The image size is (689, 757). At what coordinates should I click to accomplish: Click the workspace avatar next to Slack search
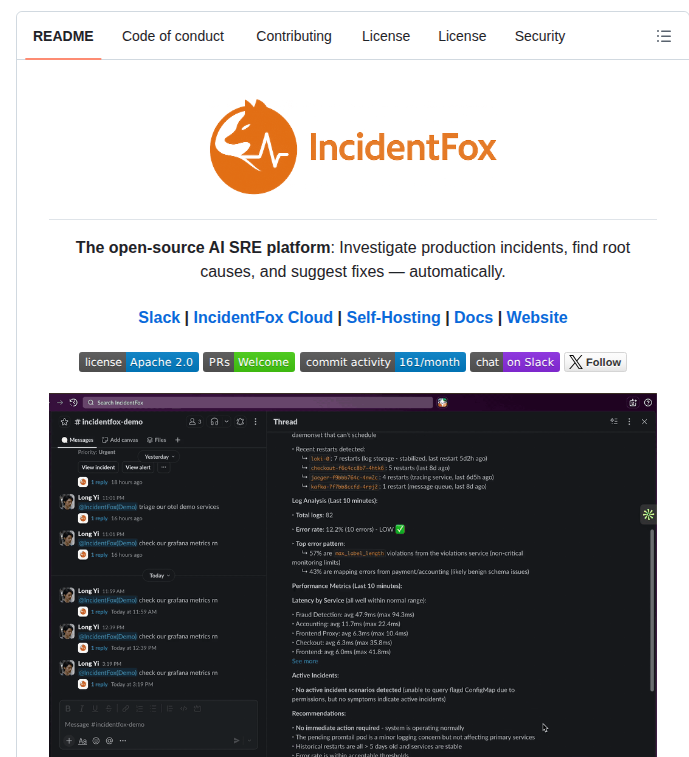pos(442,402)
